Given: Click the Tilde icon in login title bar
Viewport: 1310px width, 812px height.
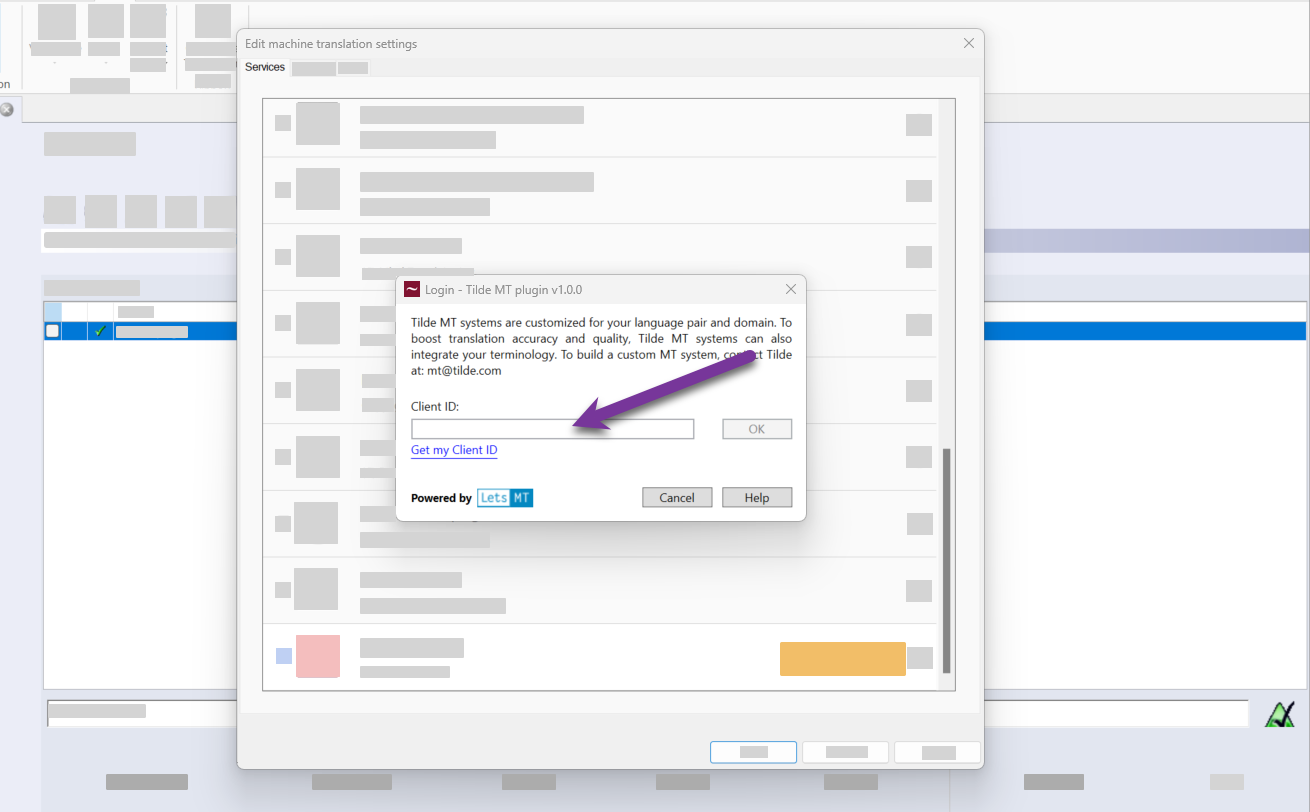Looking at the screenshot, I should tap(412, 289).
